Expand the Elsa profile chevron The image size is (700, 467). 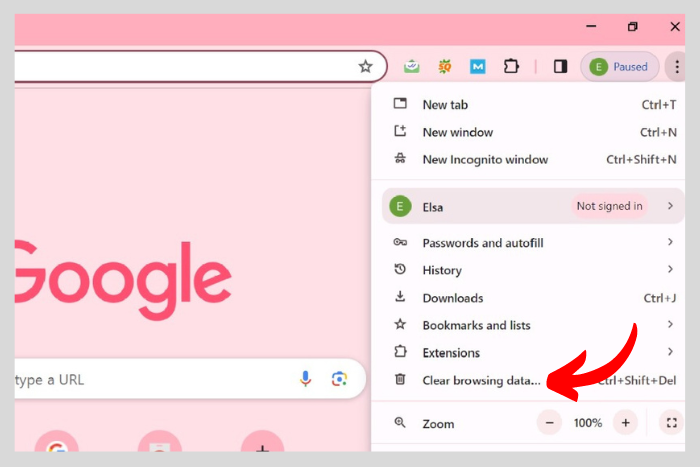tap(670, 206)
